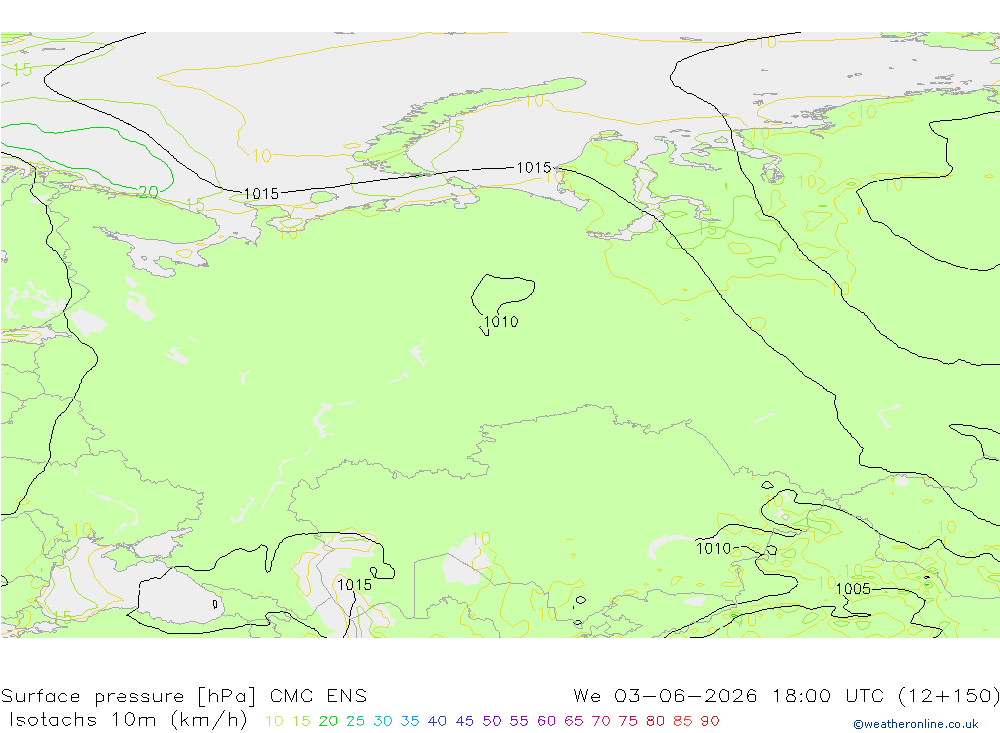Click the 'Surface pressure [hPa] CMC ENS' title
Viewport: 1000px width, 733px height.
(184, 695)
